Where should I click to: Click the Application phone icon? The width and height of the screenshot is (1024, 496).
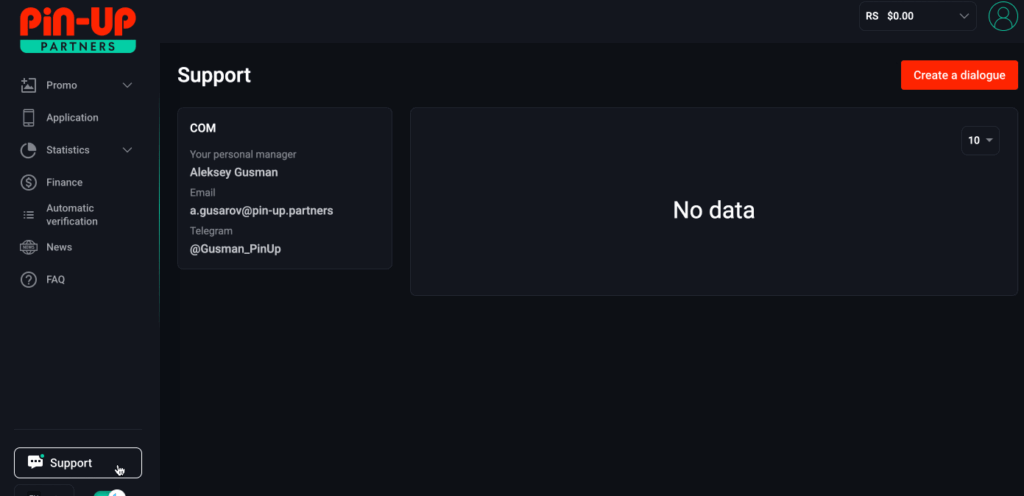coord(28,118)
